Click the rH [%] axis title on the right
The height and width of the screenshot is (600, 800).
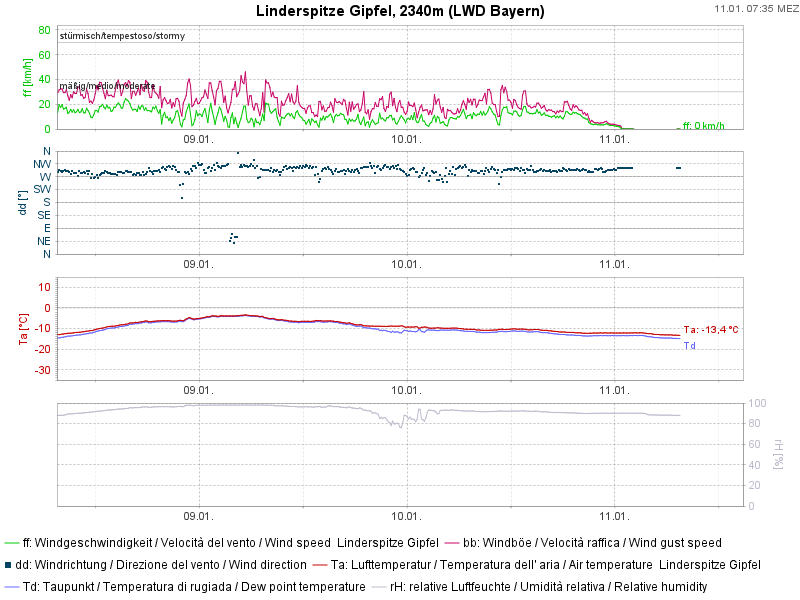[x=778, y=455]
